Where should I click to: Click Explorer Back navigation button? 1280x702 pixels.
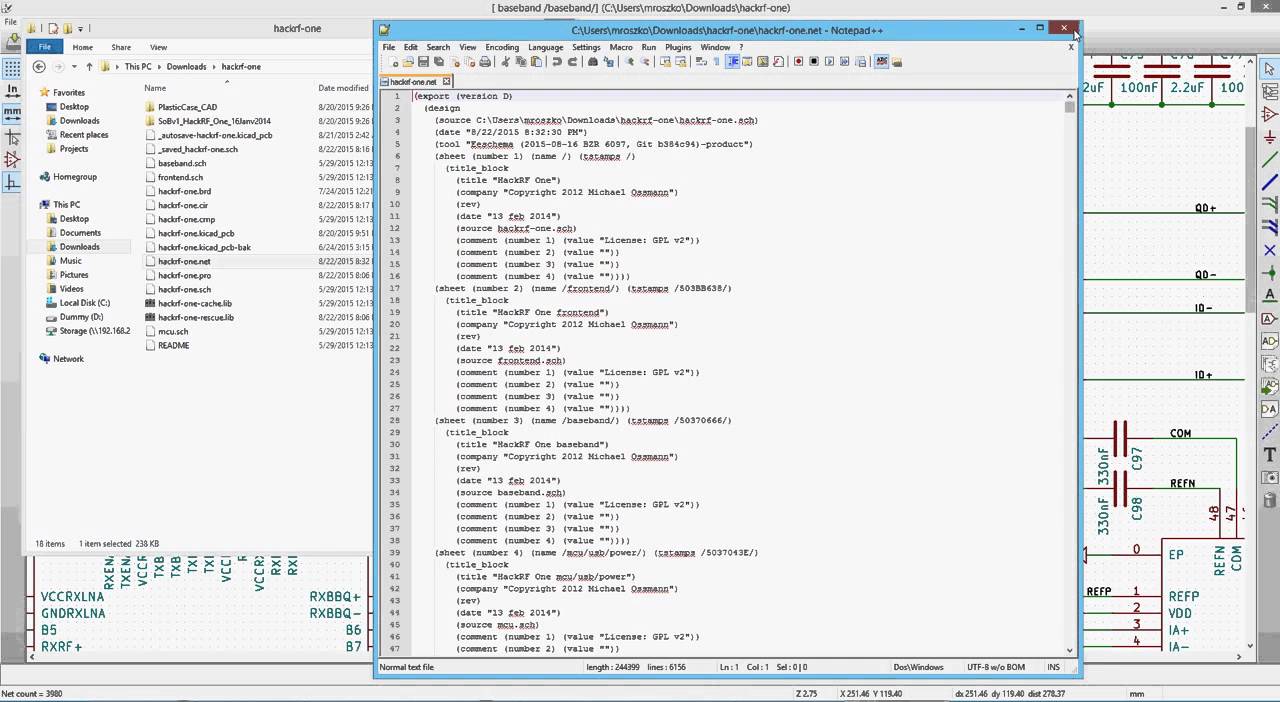click(x=39, y=67)
